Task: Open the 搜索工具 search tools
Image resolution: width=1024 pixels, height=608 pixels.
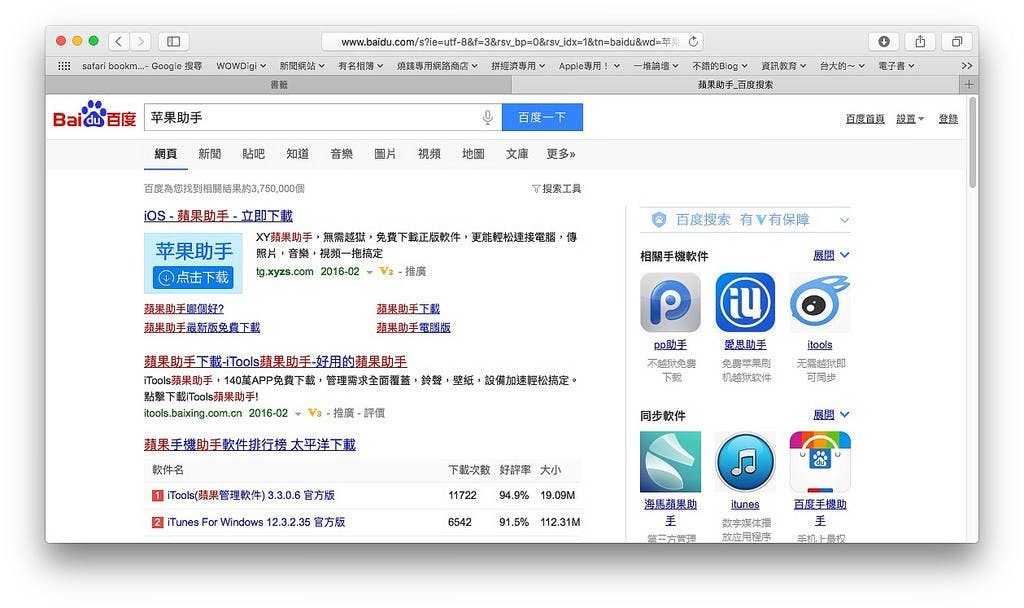Action: point(556,189)
